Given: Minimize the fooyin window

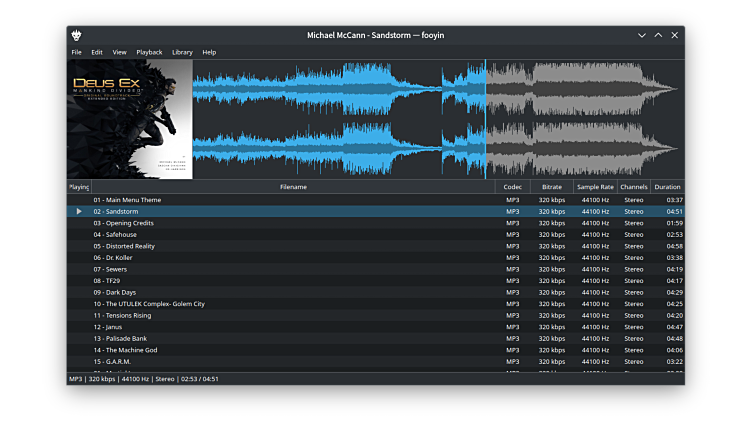Looking at the screenshot, I should pyautogui.click(x=641, y=35).
